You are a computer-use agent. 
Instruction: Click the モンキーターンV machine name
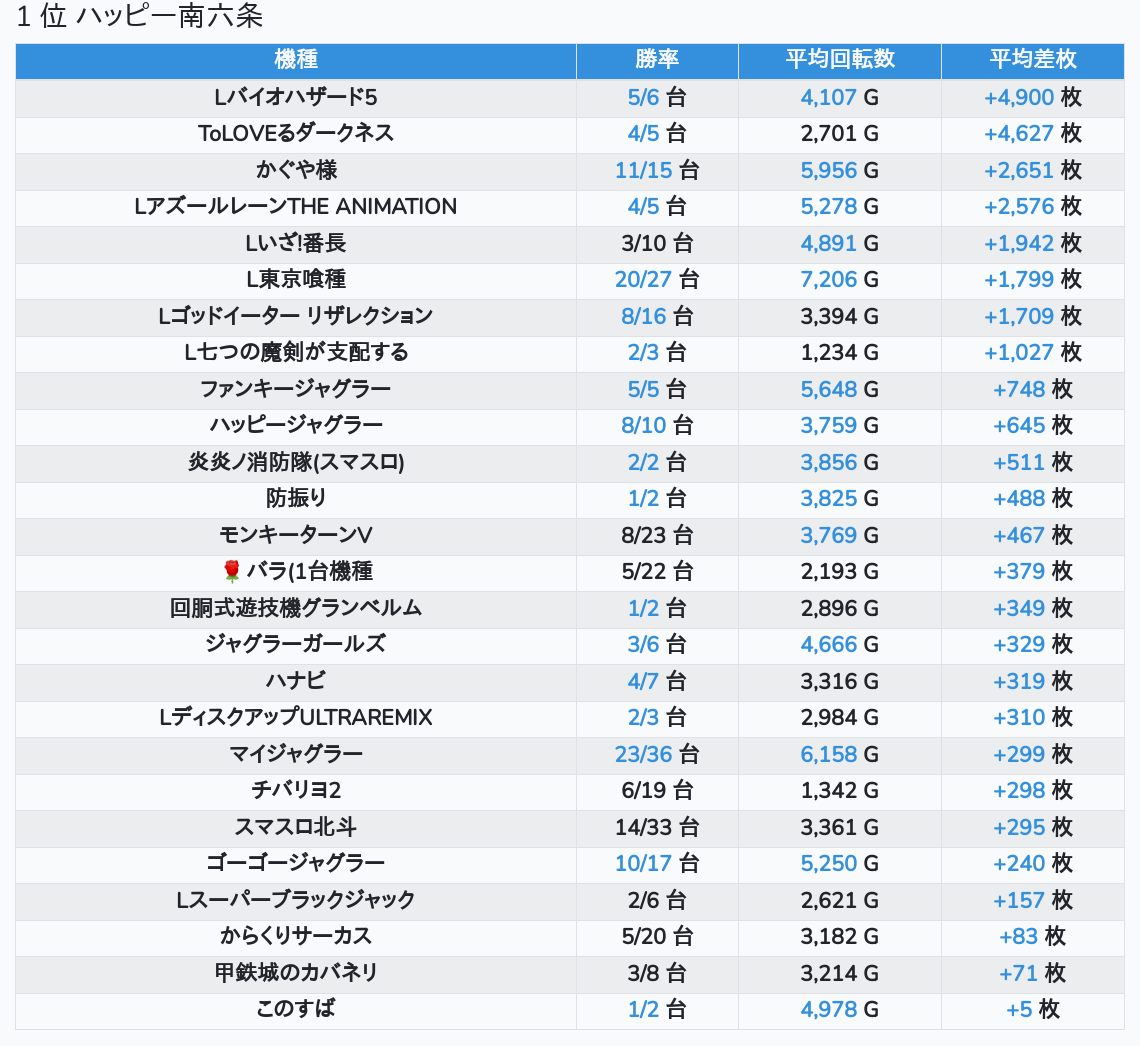point(296,535)
